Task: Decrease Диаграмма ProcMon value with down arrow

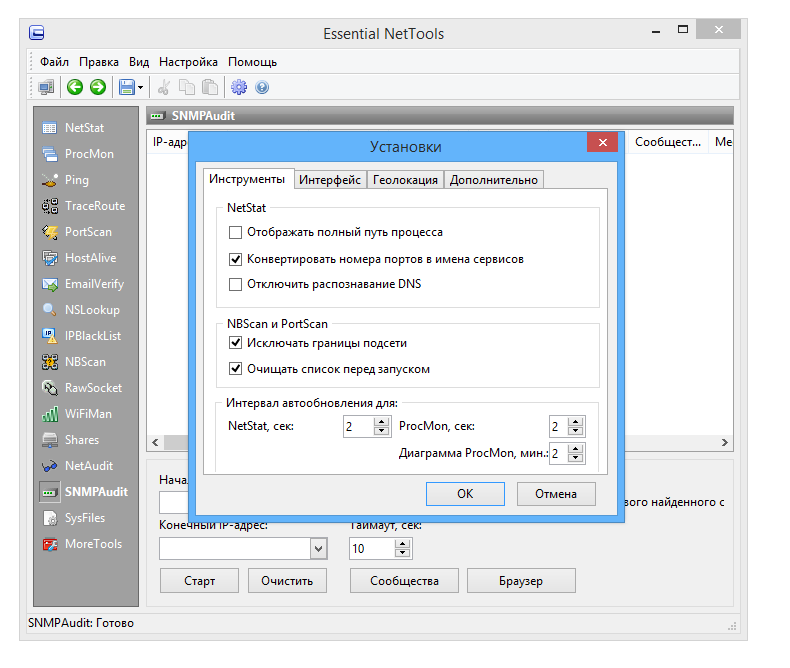Action: pyautogui.click(x=576, y=457)
